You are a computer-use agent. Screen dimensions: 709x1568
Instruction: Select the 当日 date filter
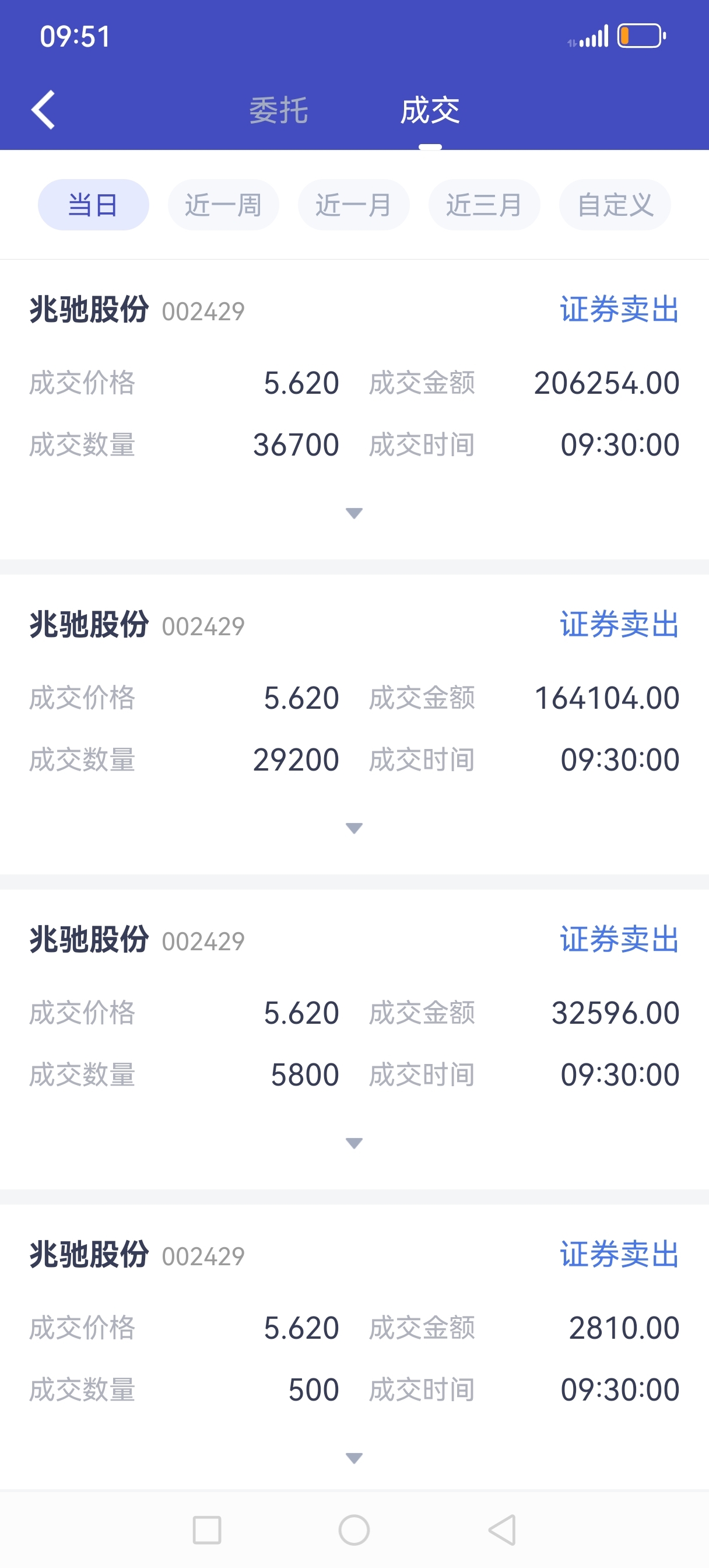[x=93, y=205]
